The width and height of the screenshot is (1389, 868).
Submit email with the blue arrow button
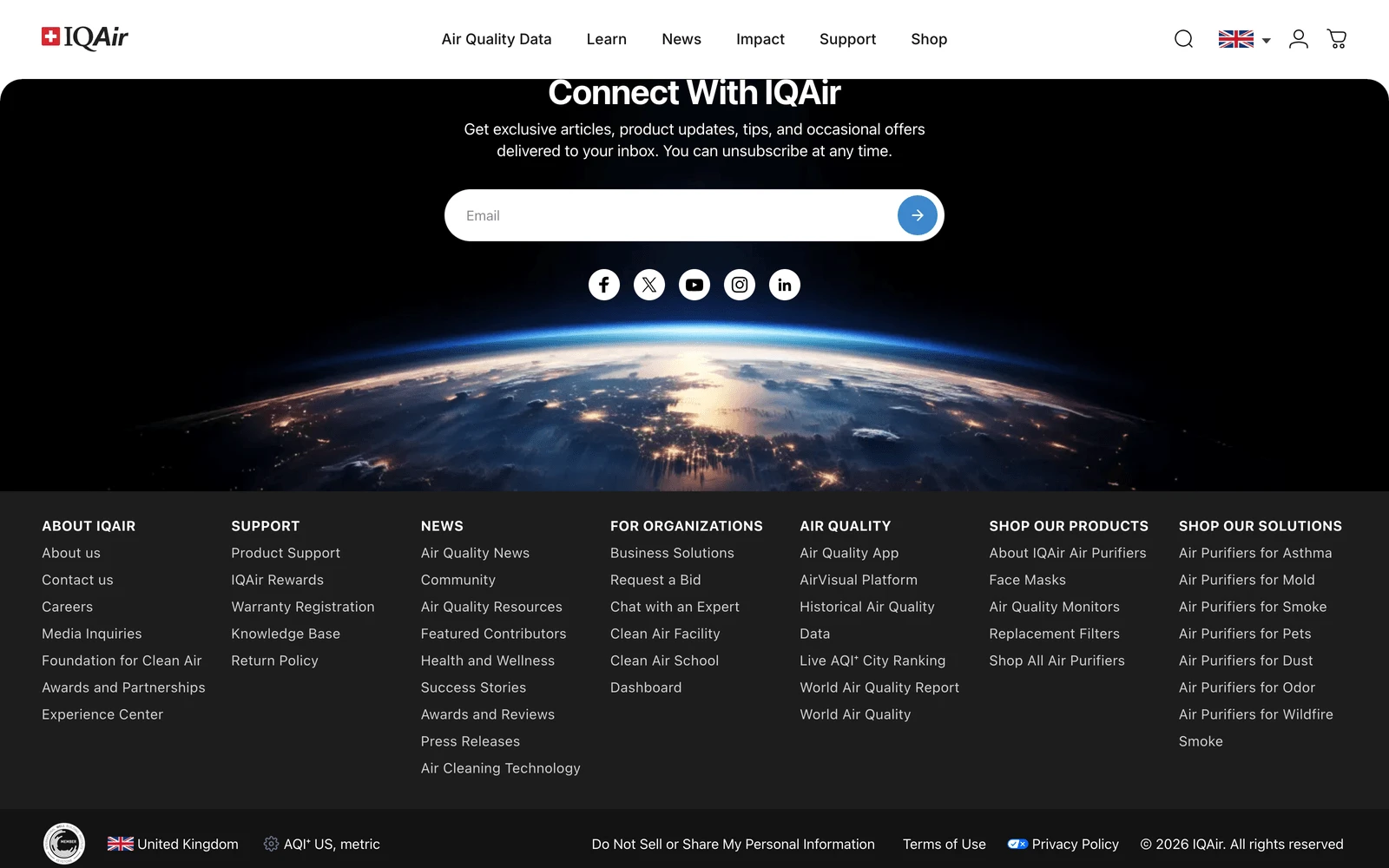(917, 215)
